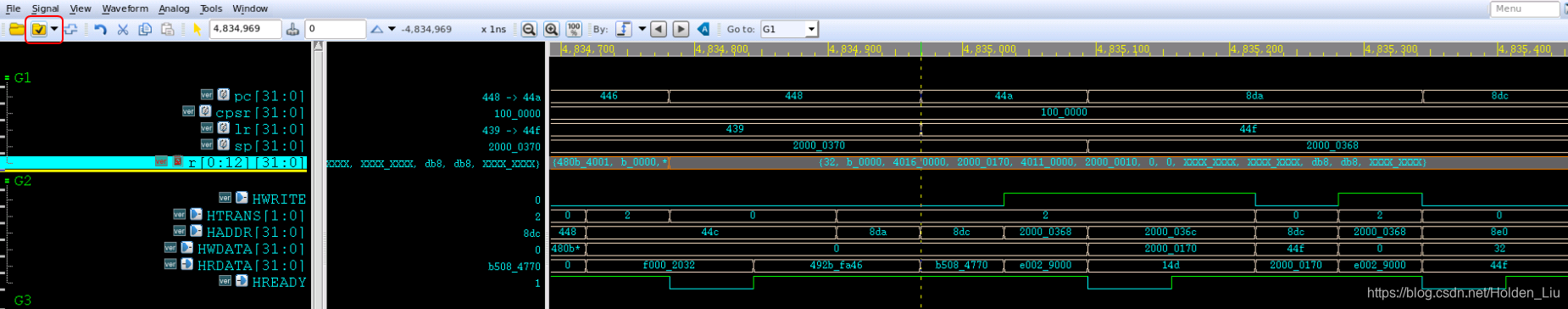
Task: Open the Signal menu
Action: [x=46, y=8]
